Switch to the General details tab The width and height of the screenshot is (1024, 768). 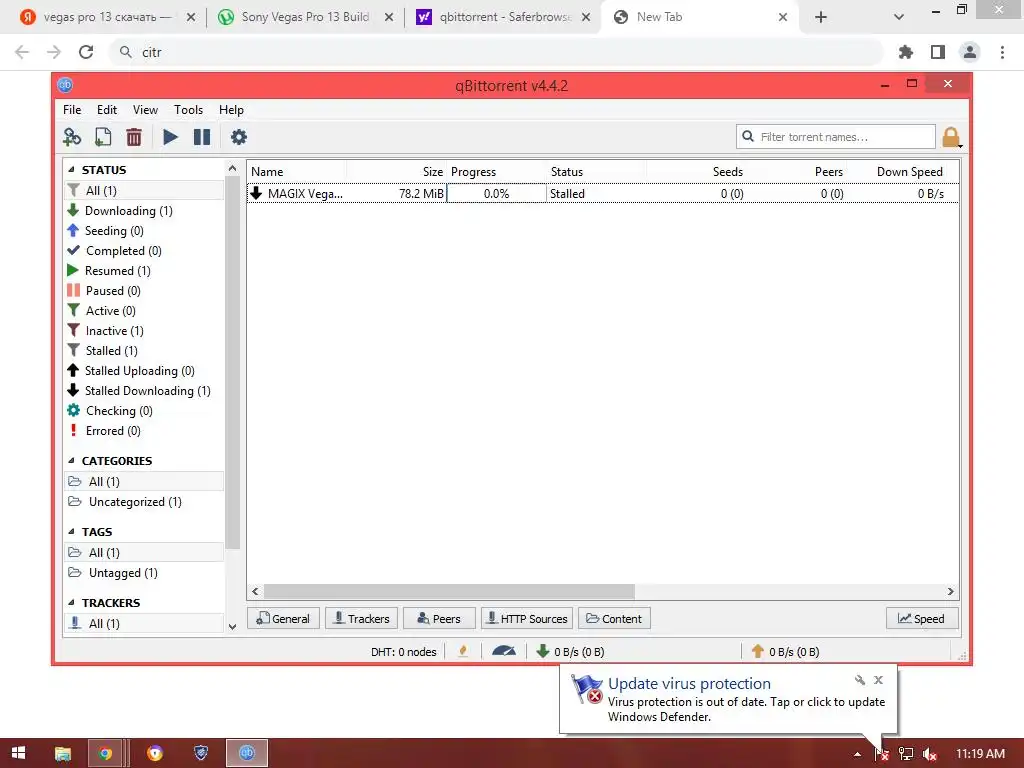[283, 618]
